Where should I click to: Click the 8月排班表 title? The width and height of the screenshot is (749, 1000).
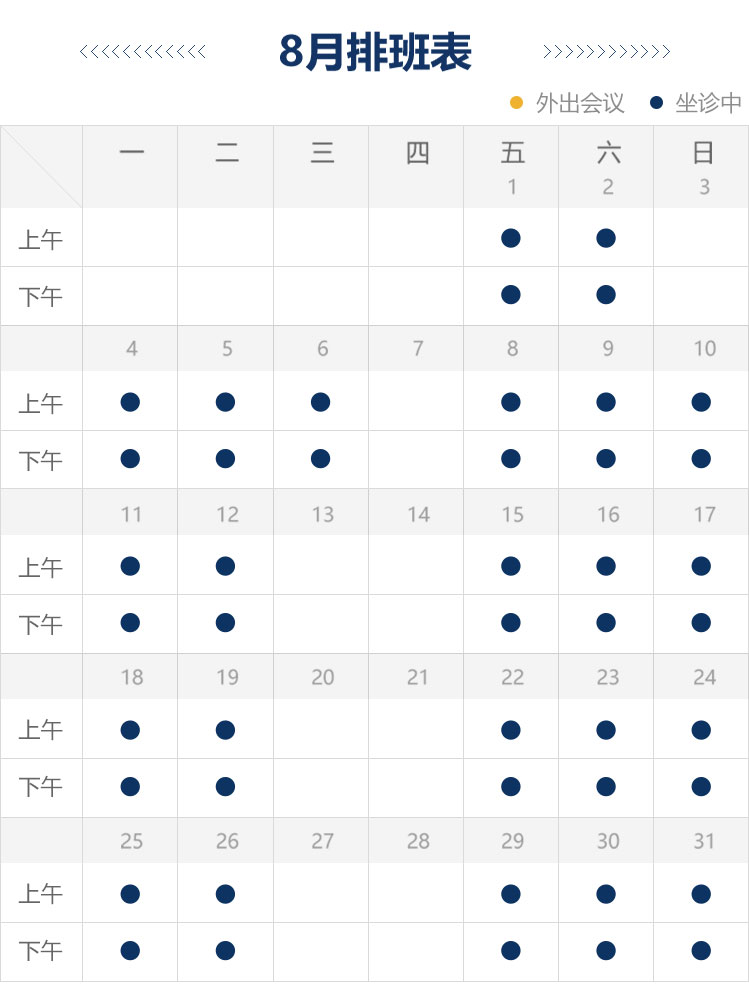tap(375, 52)
